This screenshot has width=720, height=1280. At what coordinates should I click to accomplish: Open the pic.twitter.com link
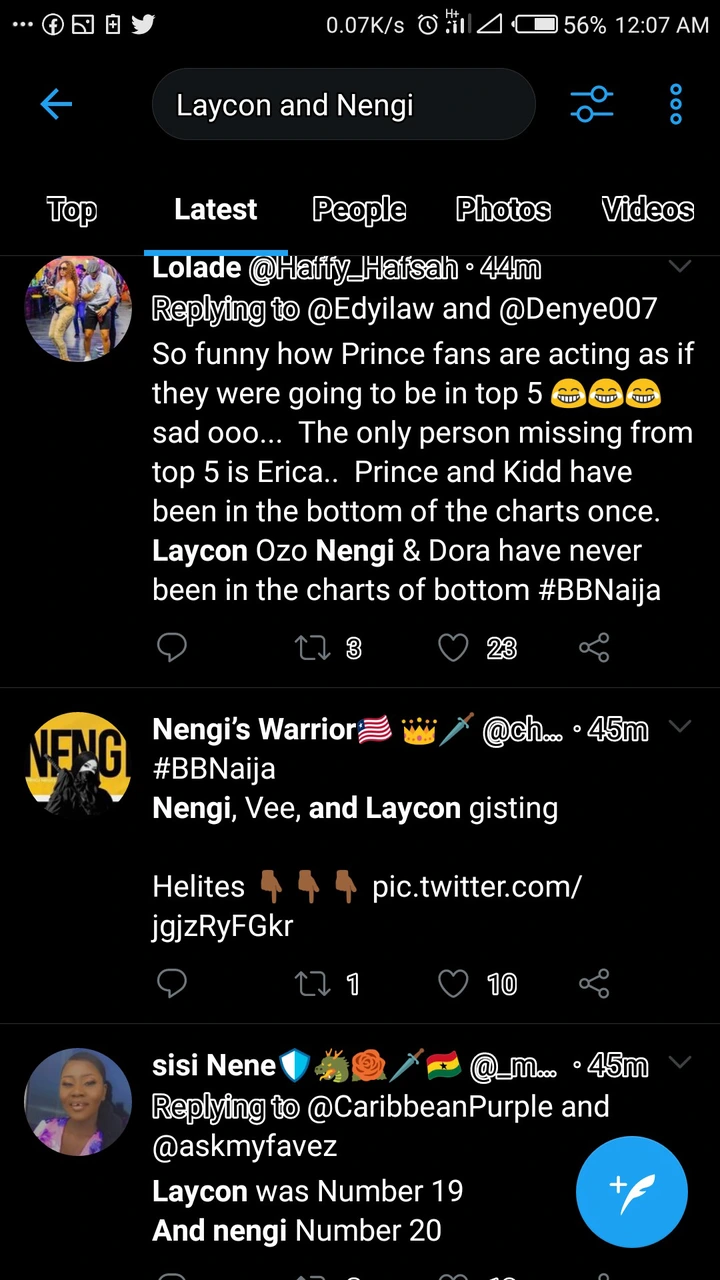click(x=366, y=906)
